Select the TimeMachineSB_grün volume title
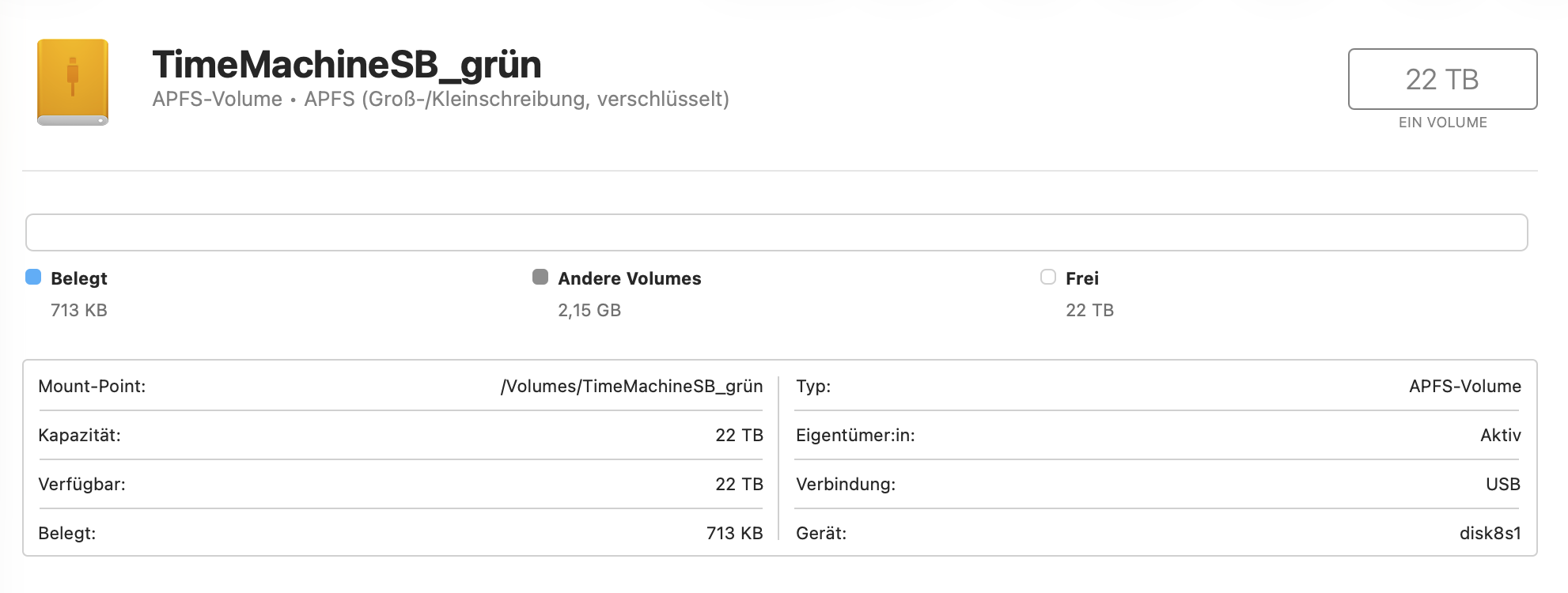Screen dimensions: 1568x593 click(x=347, y=65)
